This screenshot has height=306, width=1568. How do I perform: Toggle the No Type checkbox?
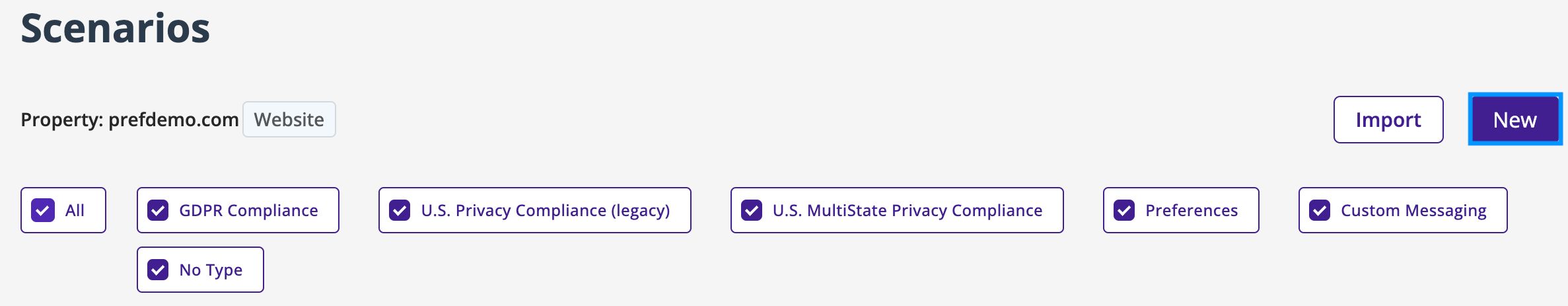point(158,270)
